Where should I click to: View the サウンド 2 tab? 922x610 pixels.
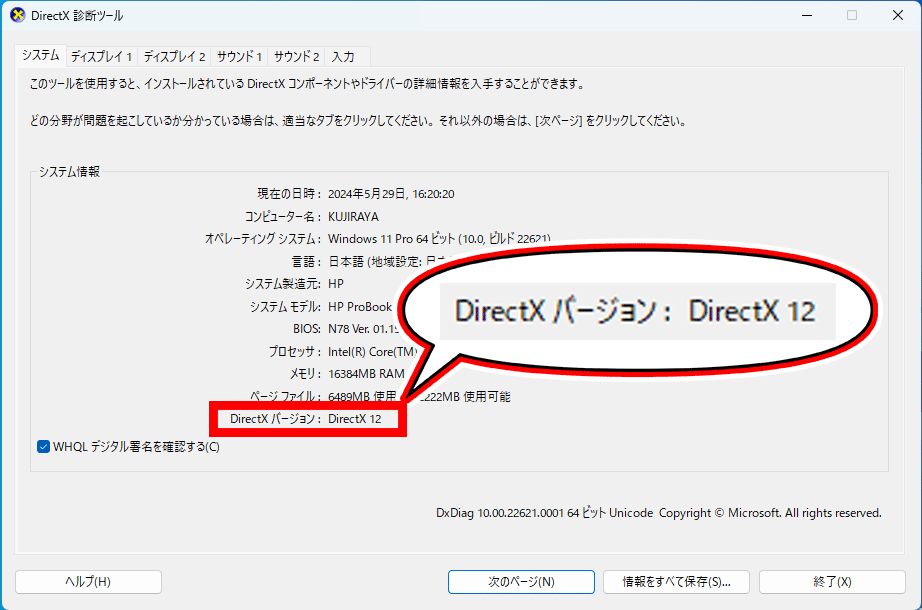pos(295,57)
